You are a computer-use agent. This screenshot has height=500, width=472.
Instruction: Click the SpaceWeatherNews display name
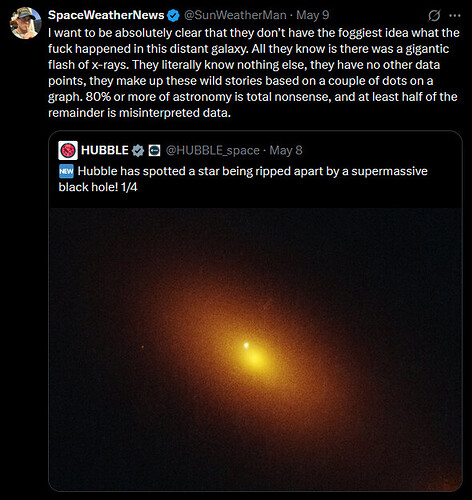point(106,15)
